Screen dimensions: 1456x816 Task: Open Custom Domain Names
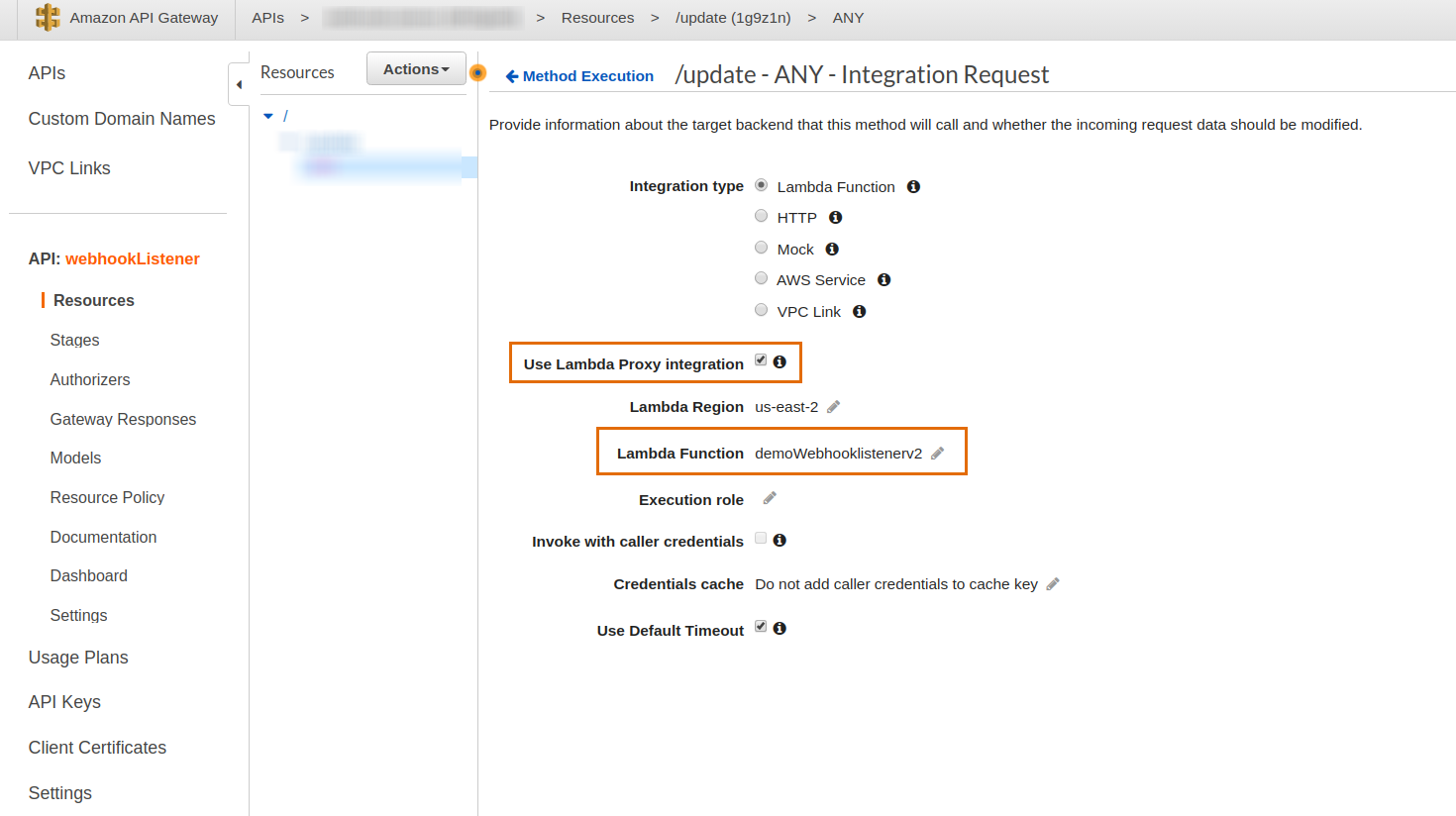pyautogui.click(x=122, y=119)
